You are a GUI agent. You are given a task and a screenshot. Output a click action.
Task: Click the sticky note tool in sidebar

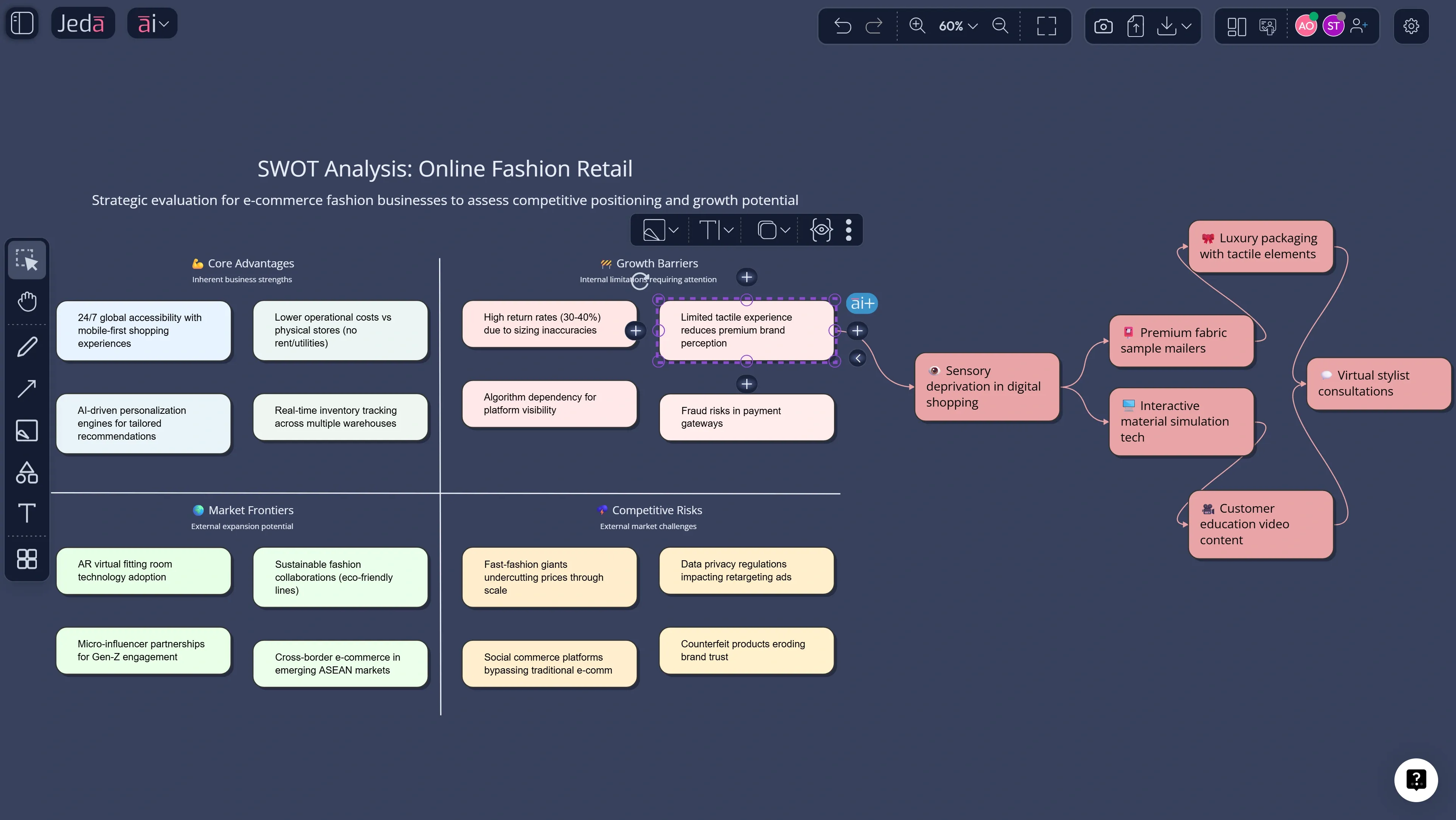[27, 430]
